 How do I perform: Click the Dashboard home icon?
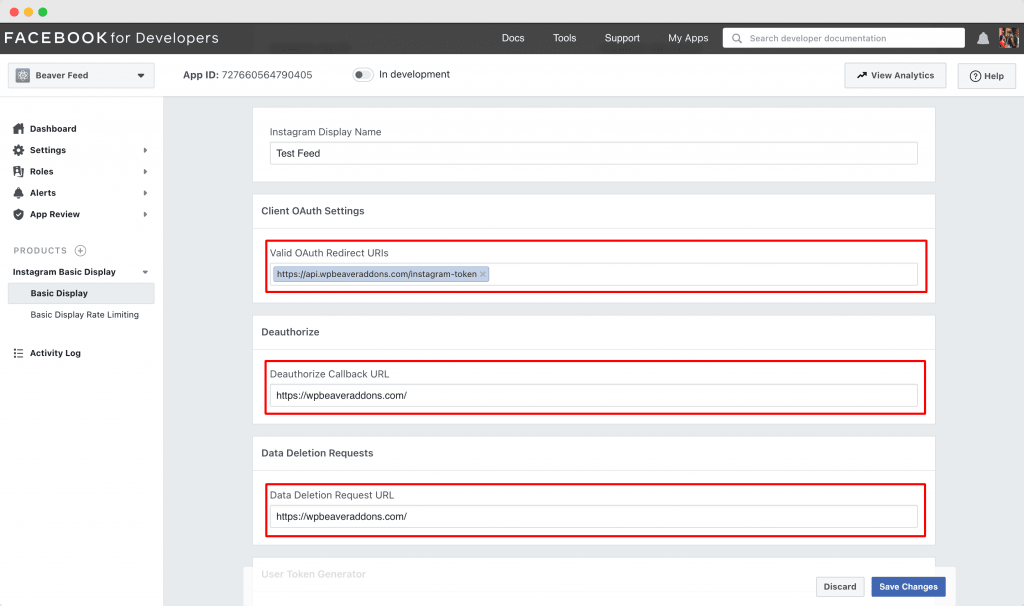(18, 129)
